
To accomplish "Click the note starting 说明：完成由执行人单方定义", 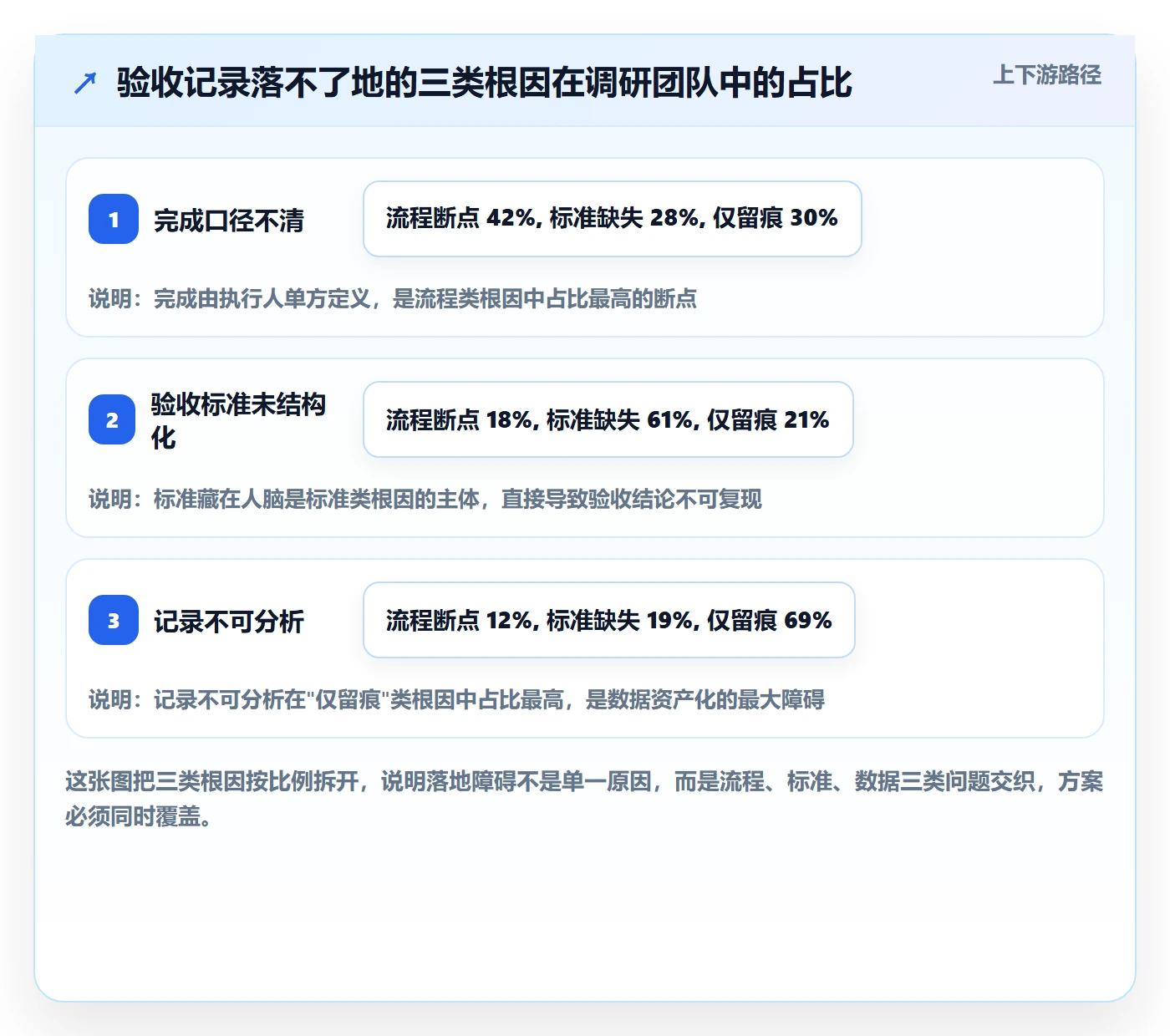I will tap(393, 298).
